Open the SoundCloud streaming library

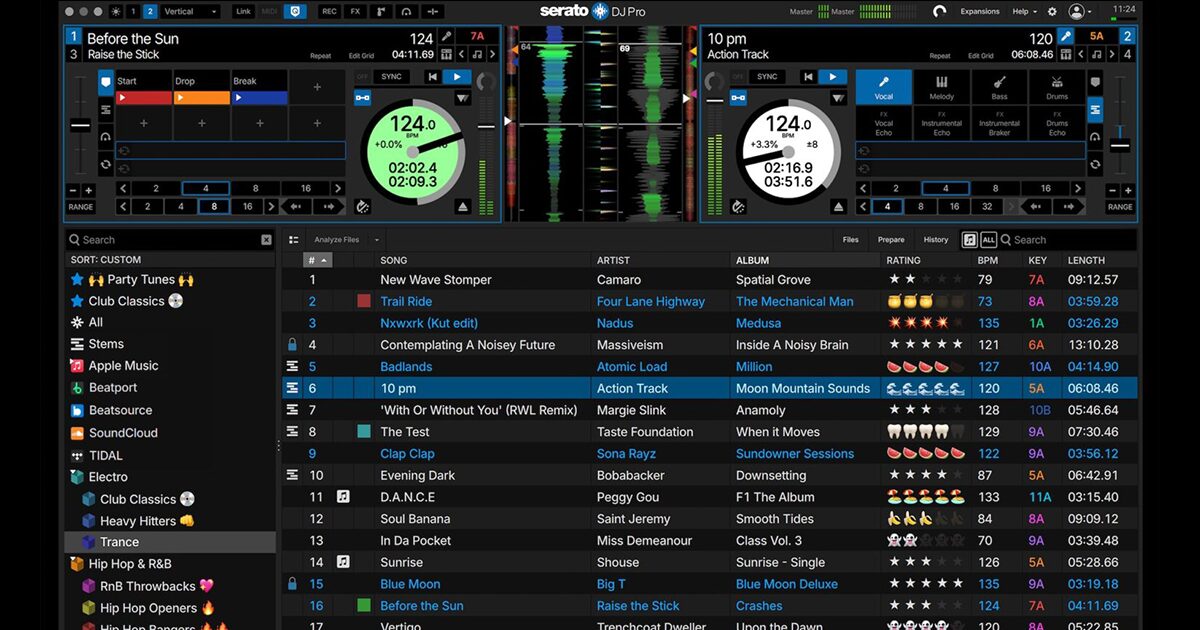click(123, 433)
